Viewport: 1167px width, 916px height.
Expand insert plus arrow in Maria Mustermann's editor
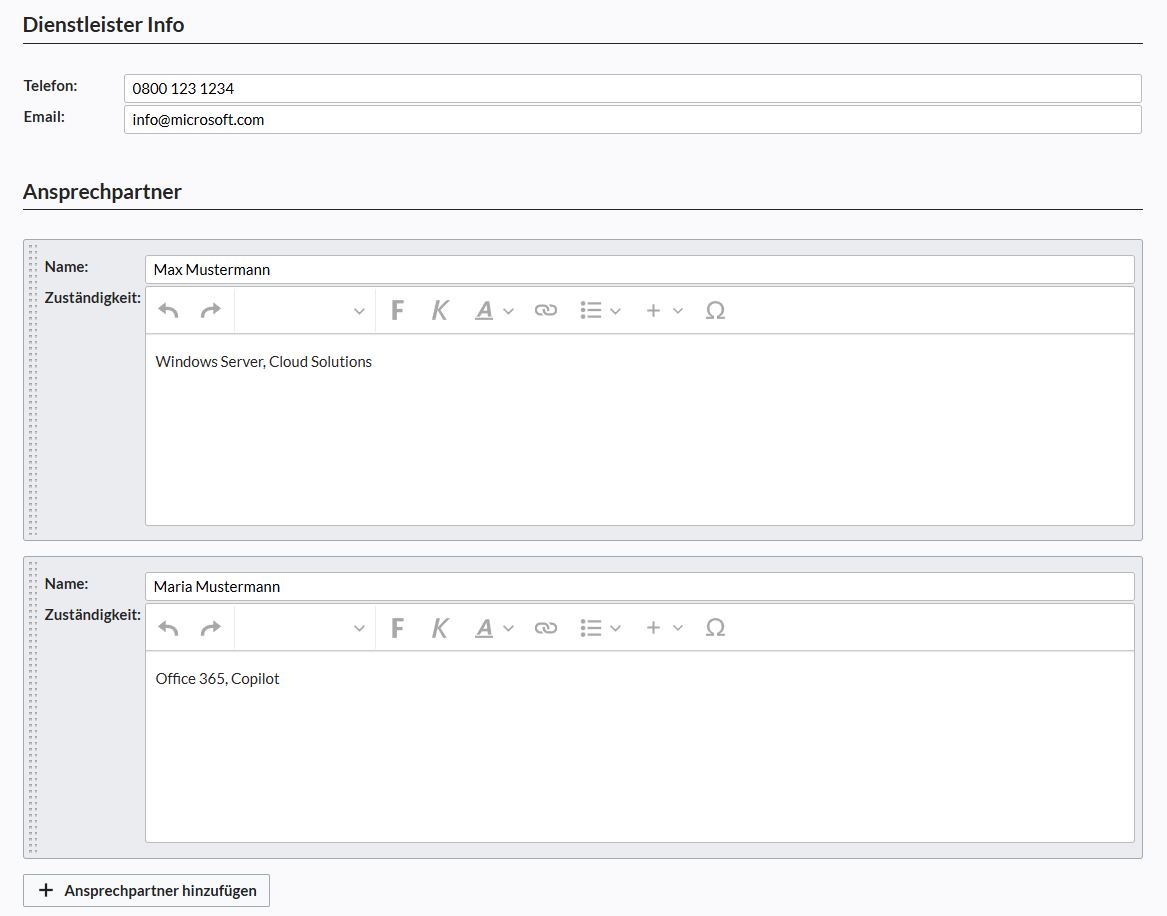678,629
